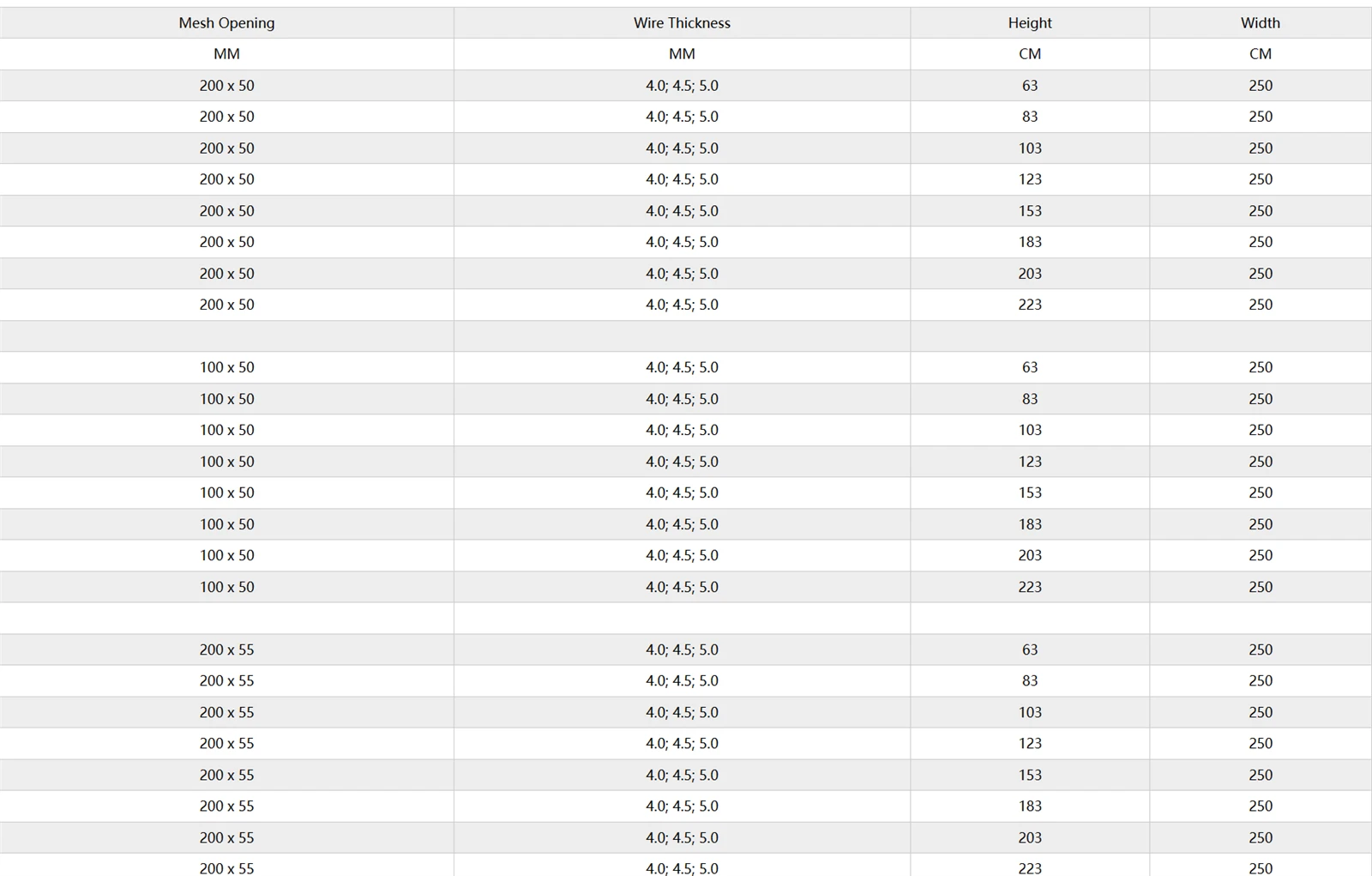Click the Wire Thickness column header
Screen dimensions: 1372x876
tap(682, 23)
